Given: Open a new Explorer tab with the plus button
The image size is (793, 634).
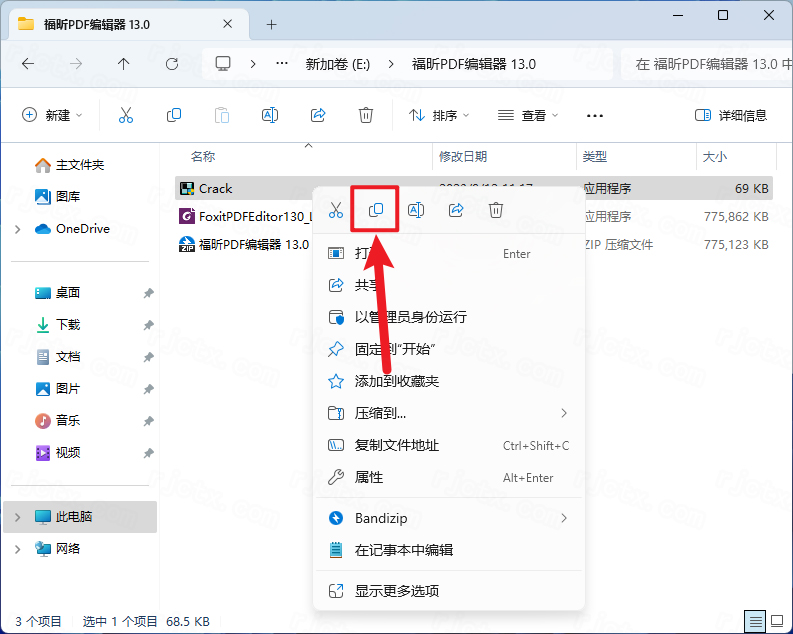Looking at the screenshot, I should 272,24.
